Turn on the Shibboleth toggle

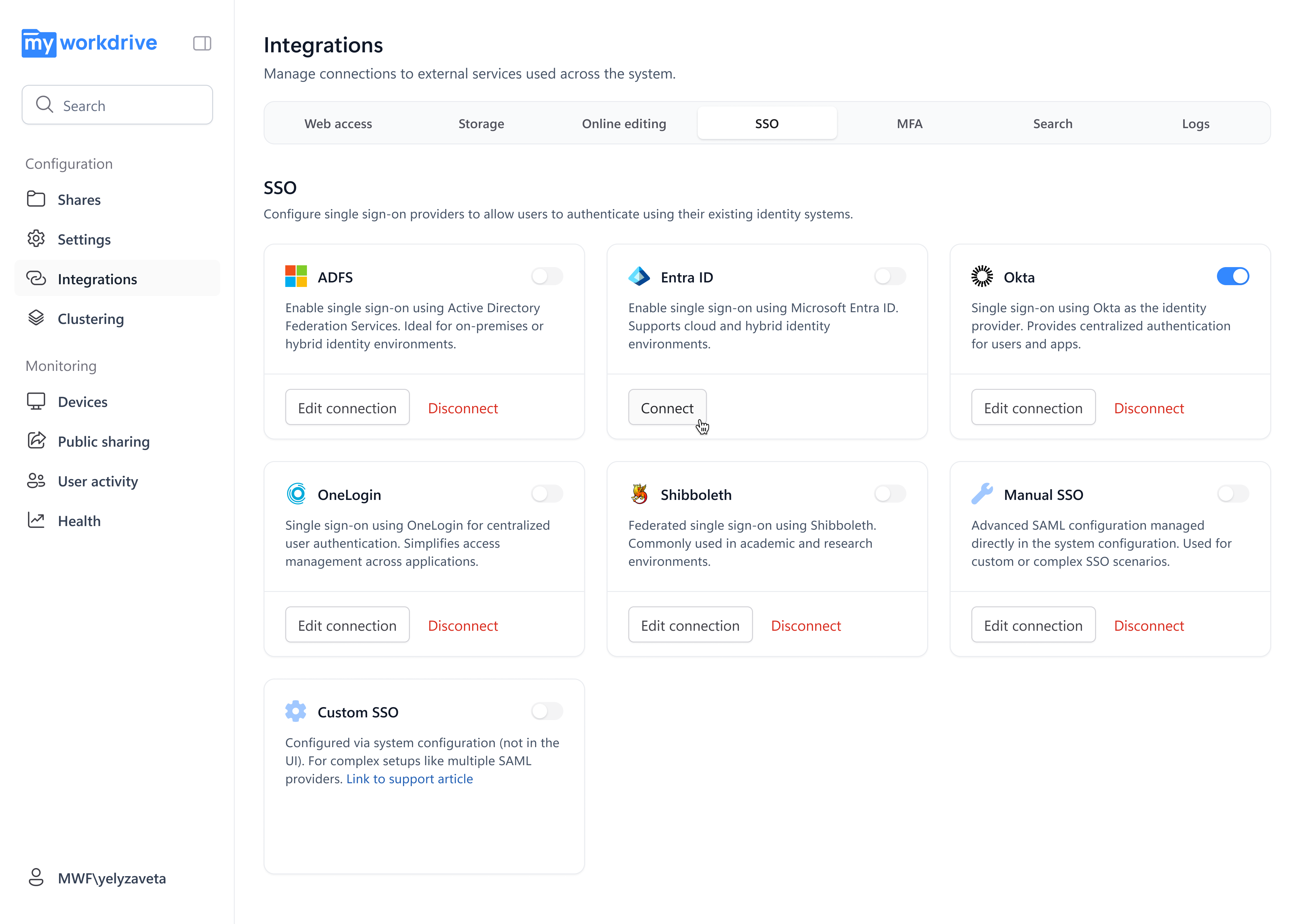click(890, 494)
